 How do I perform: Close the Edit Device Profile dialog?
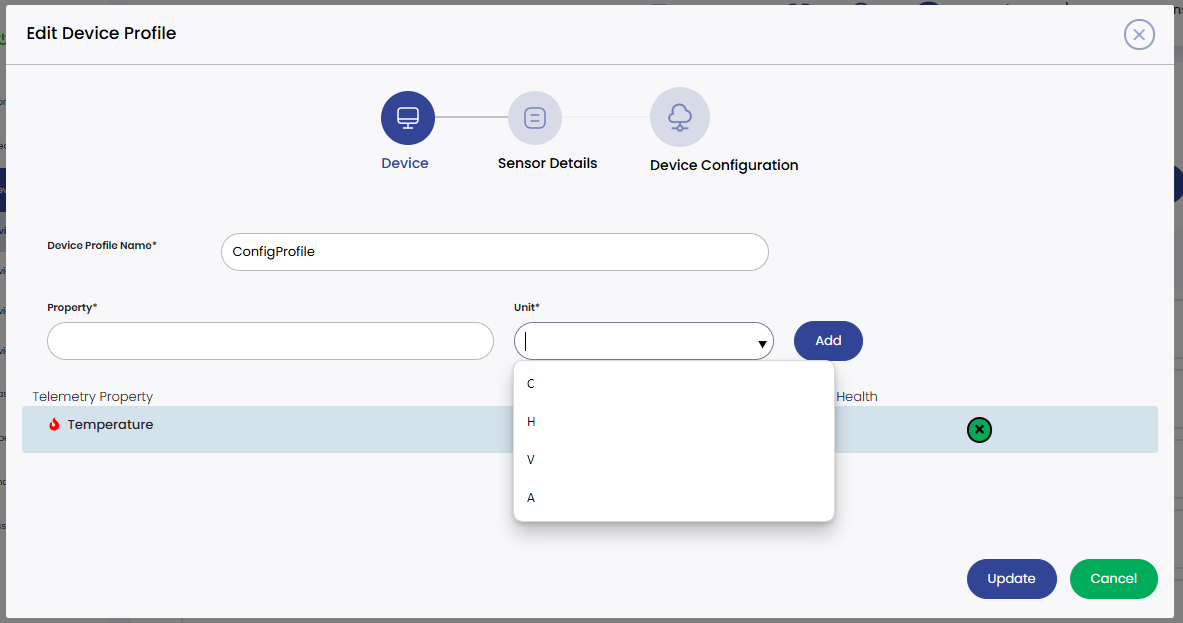coord(1139,34)
